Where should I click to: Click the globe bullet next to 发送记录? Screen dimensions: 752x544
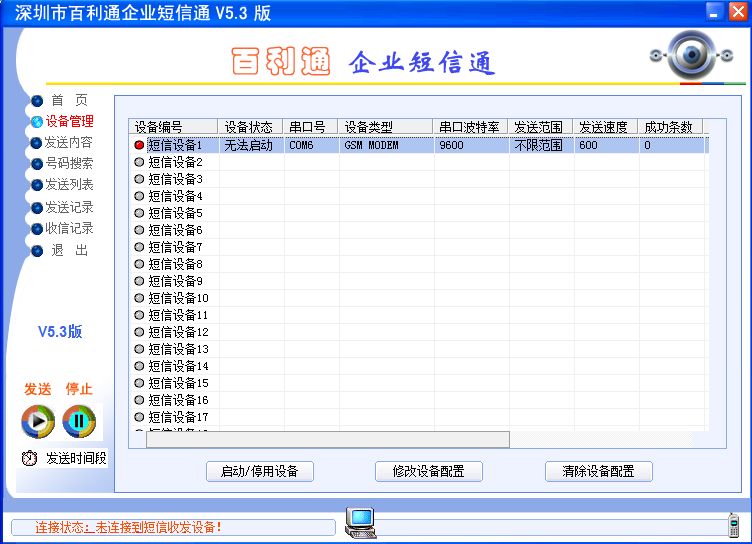(x=37, y=208)
